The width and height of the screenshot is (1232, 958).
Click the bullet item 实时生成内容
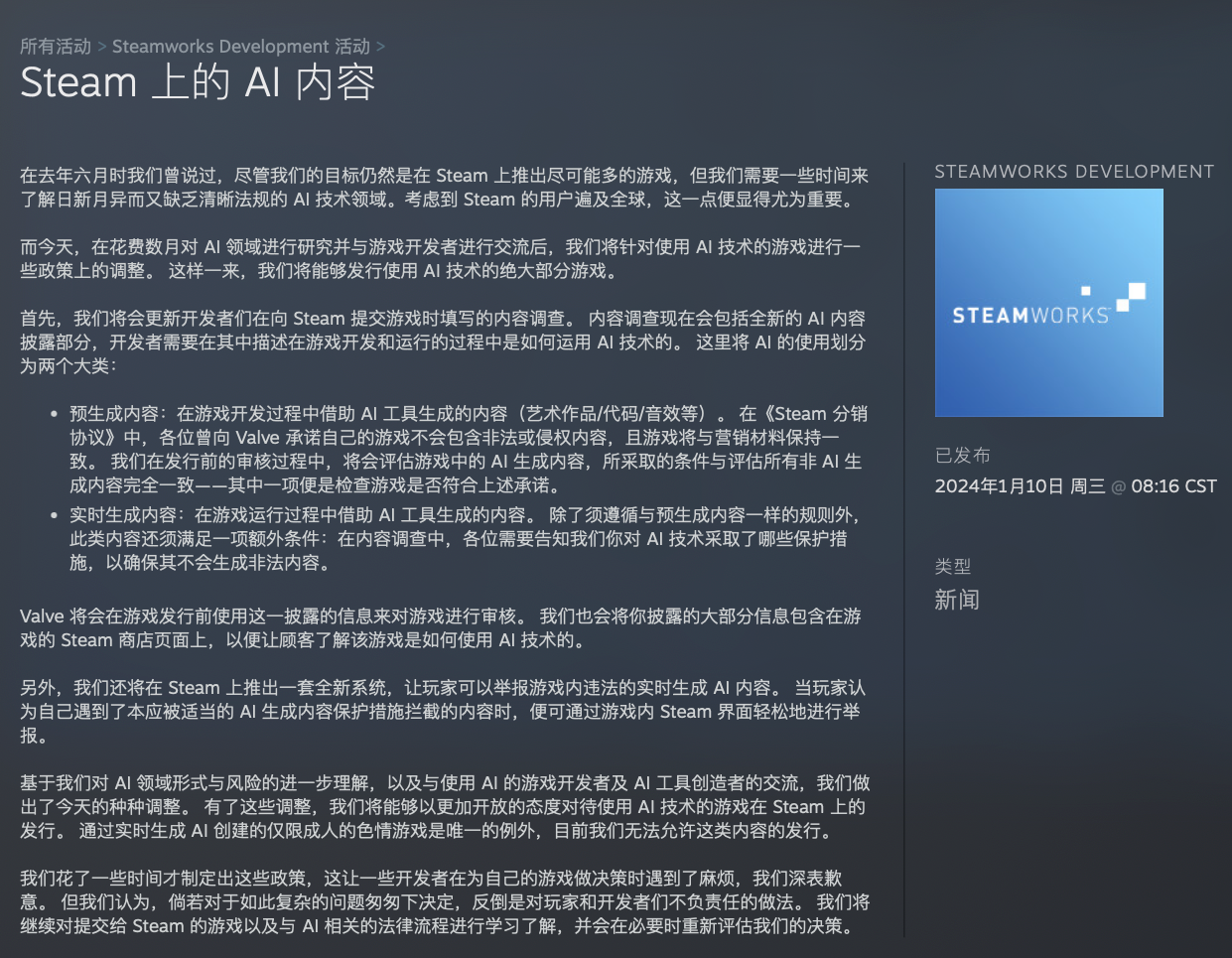(x=465, y=539)
